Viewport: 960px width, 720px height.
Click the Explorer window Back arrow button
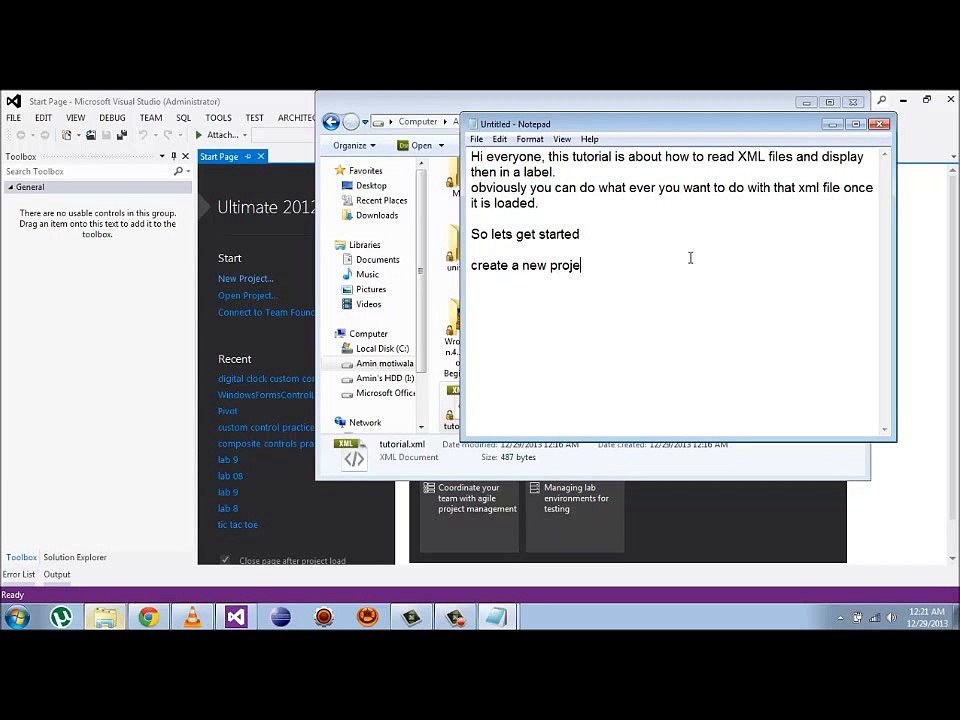coord(331,122)
